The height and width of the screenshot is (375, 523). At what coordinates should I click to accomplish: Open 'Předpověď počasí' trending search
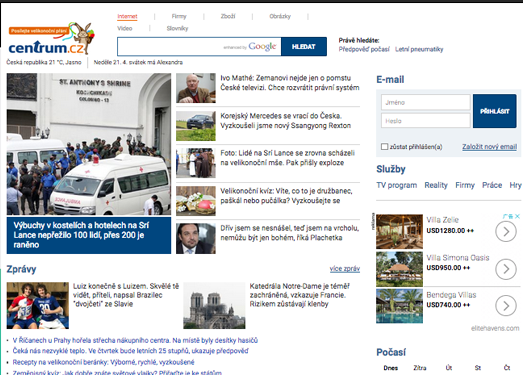(364, 49)
